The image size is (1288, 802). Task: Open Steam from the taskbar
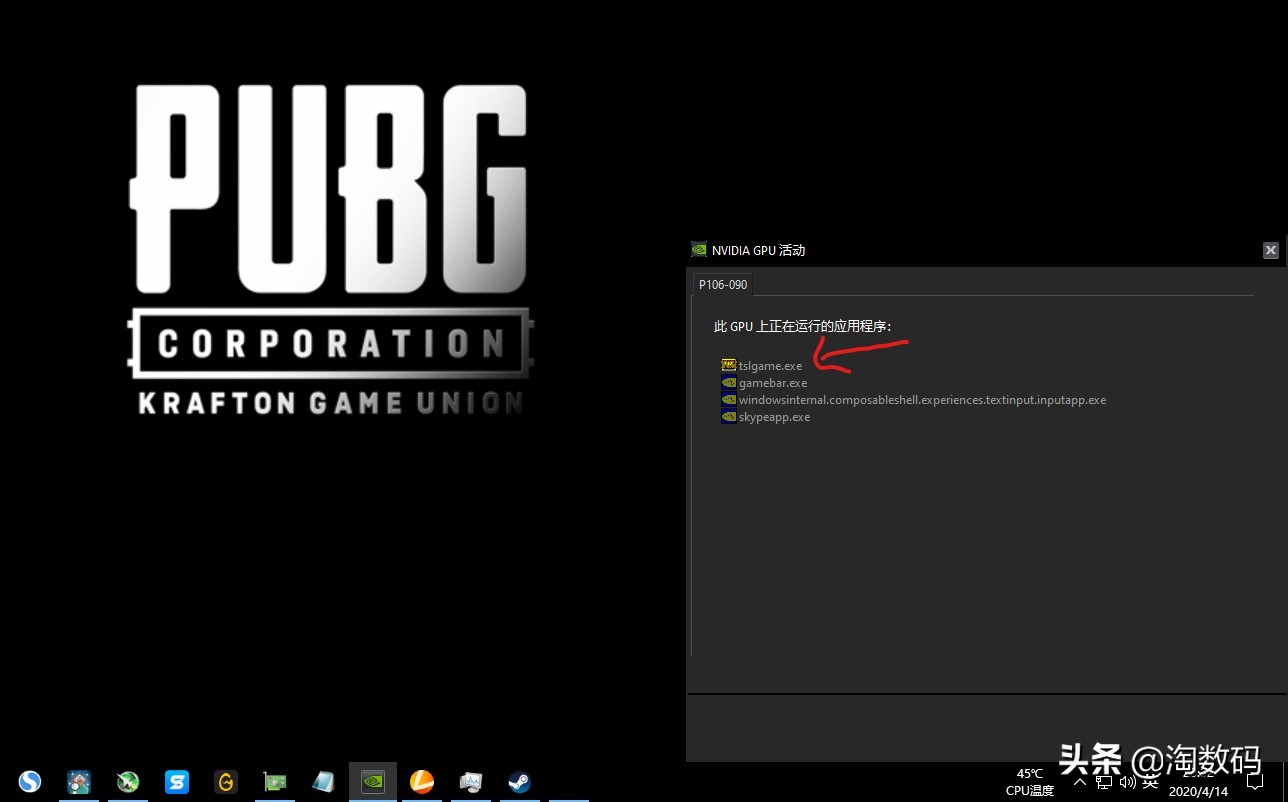coord(520,781)
